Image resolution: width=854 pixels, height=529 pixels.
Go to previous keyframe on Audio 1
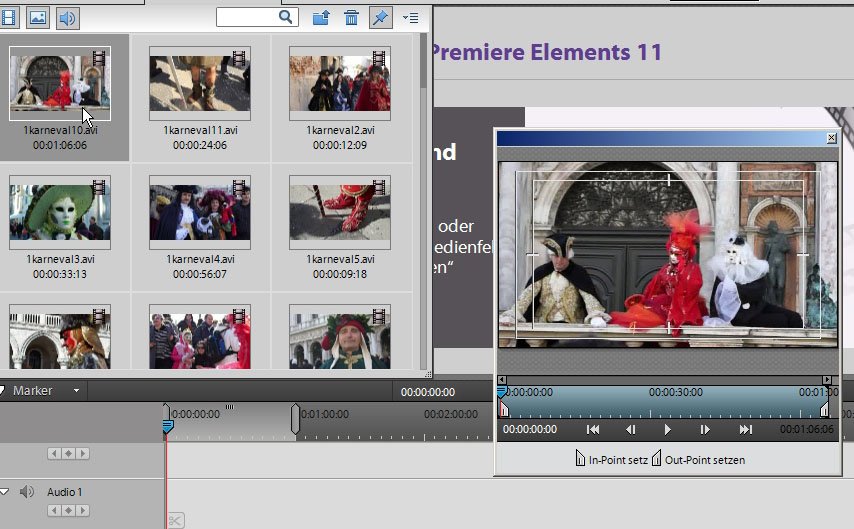(54, 510)
